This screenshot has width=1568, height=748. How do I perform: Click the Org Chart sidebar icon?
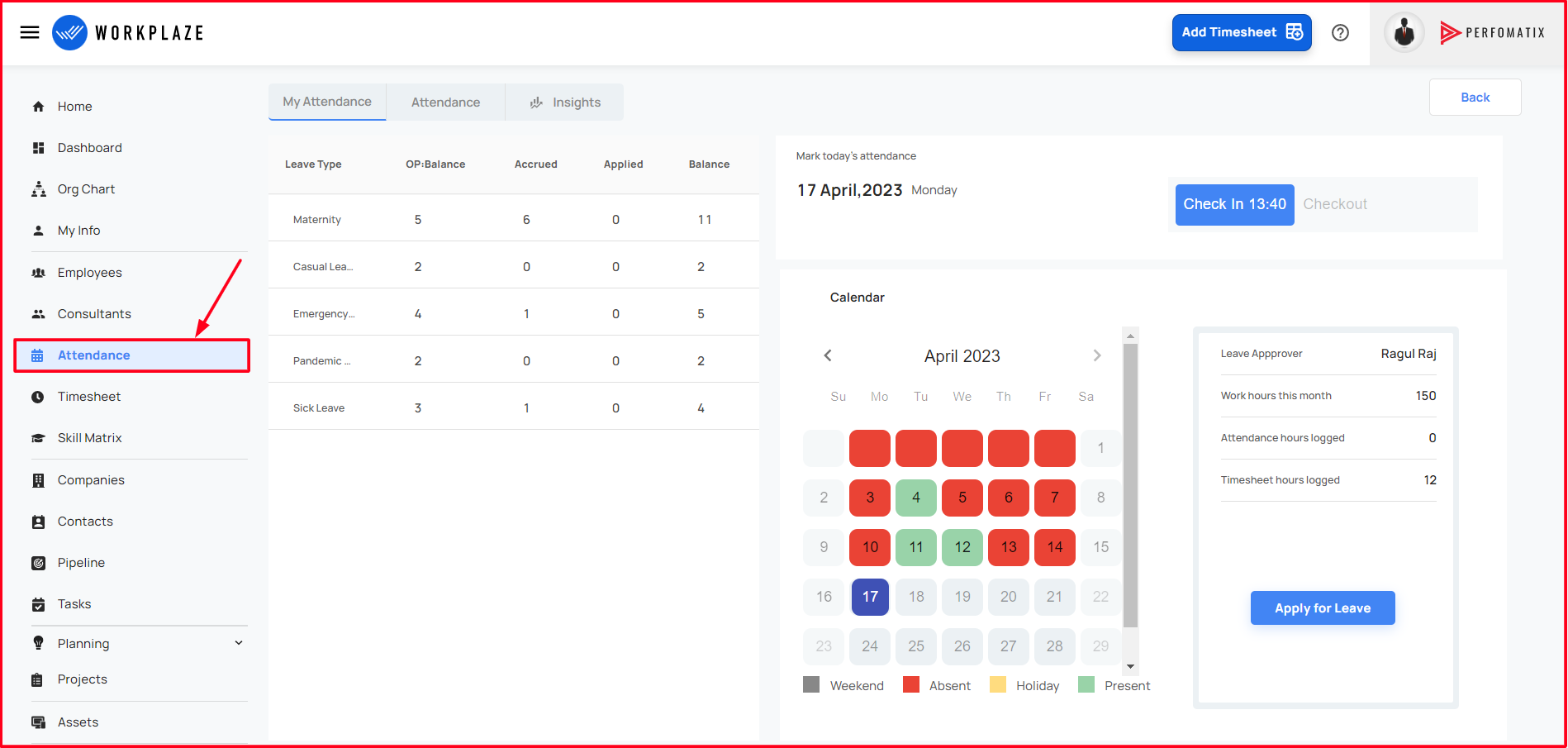click(x=38, y=189)
